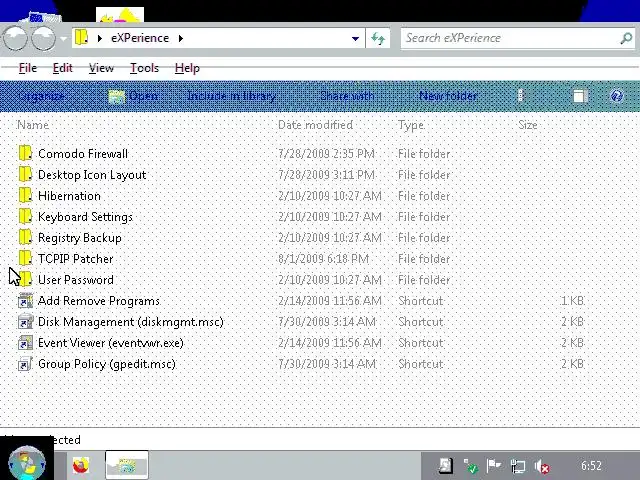This screenshot has height=480, width=640.
Task: Click the muted volume speaker icon
Action: click(542, 466)
